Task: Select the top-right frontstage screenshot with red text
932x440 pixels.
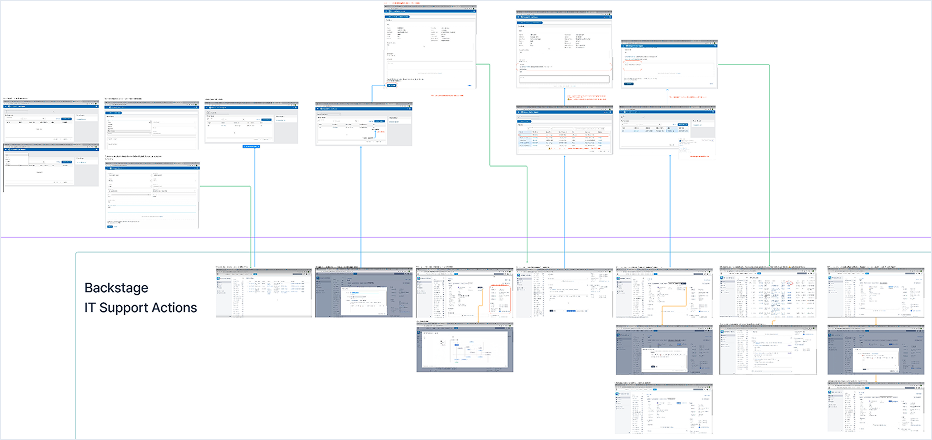Action: point(669,65)
